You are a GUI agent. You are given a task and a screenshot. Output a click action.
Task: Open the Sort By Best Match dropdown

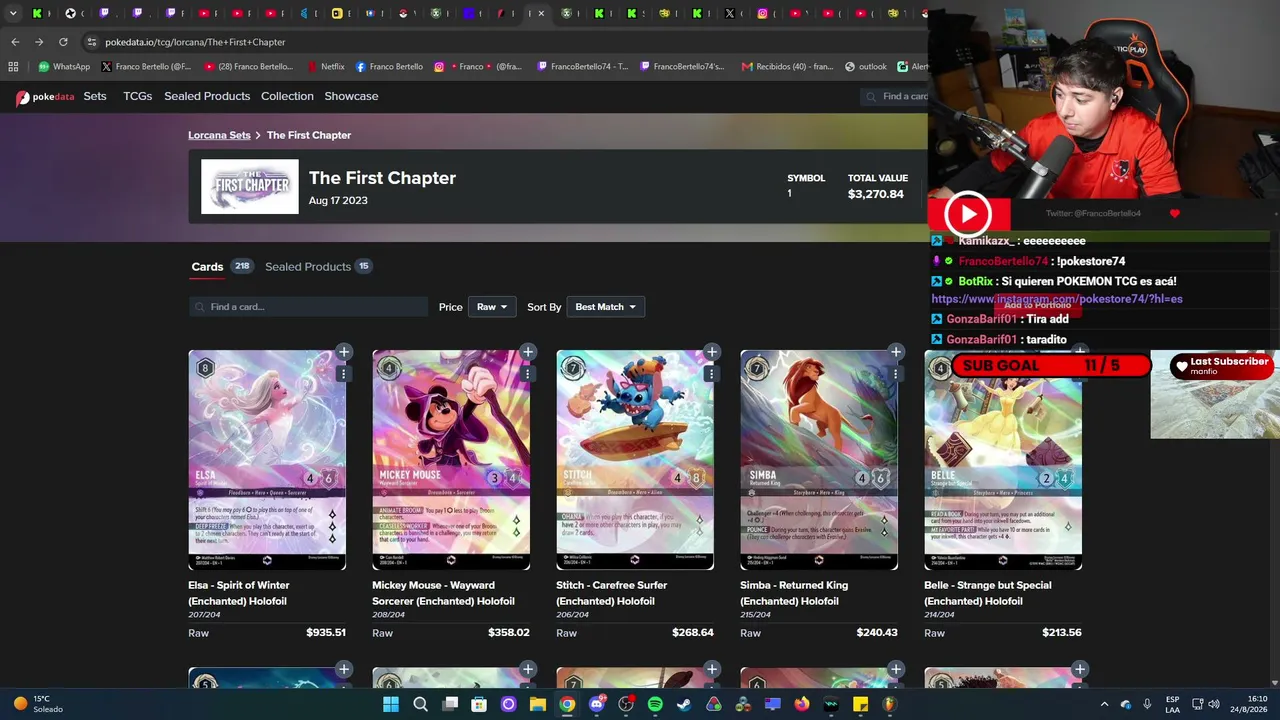[x=606, y=307]
